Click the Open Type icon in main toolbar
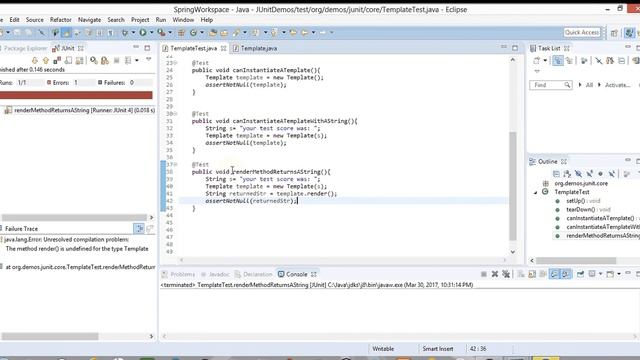 [x=213, y=32]
